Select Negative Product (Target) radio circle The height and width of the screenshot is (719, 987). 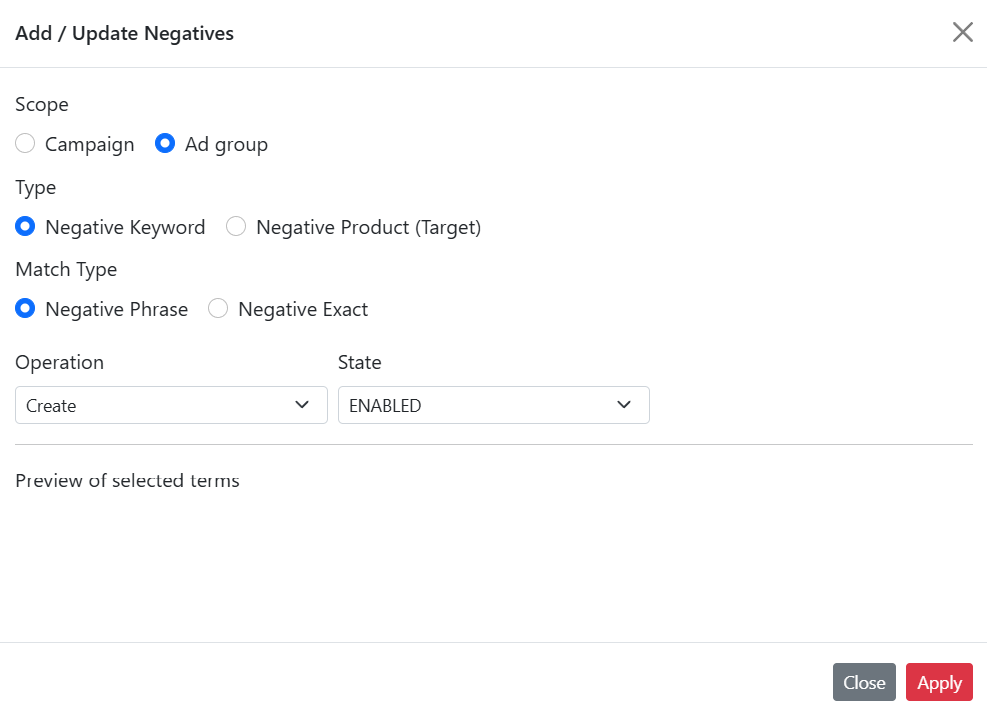click(x=236, y=227)
